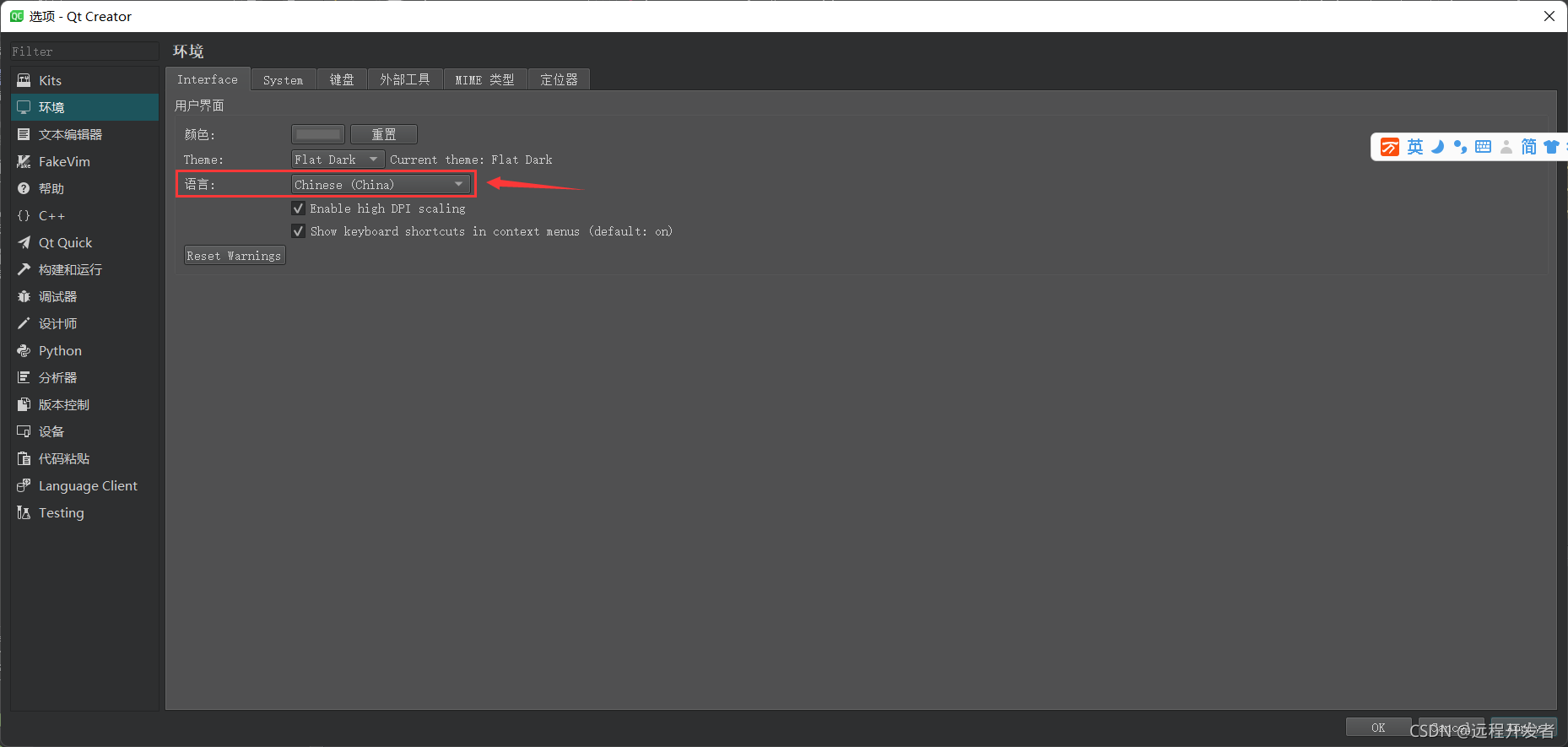Click into the Filter search field
Viewport: 1568px width, 747px height.
(x=84, y=51)
